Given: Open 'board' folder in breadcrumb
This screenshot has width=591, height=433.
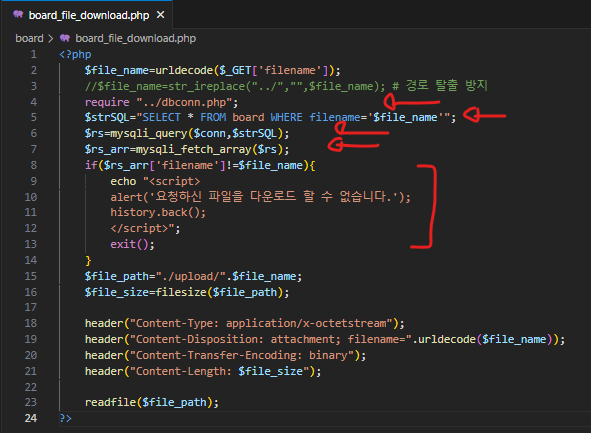Looking at the screenshot, I should 29,38.
